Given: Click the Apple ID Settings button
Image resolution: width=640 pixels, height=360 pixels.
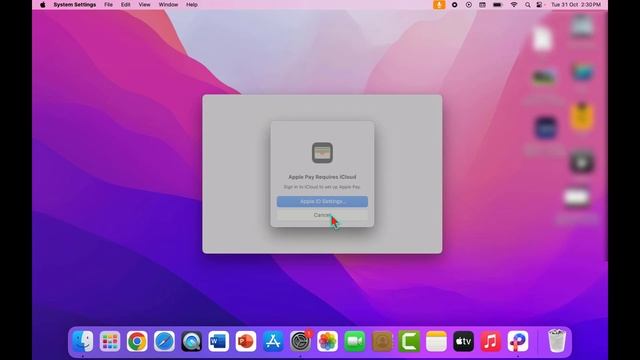Looking at the screenshot, I should (x=322, y=201).
